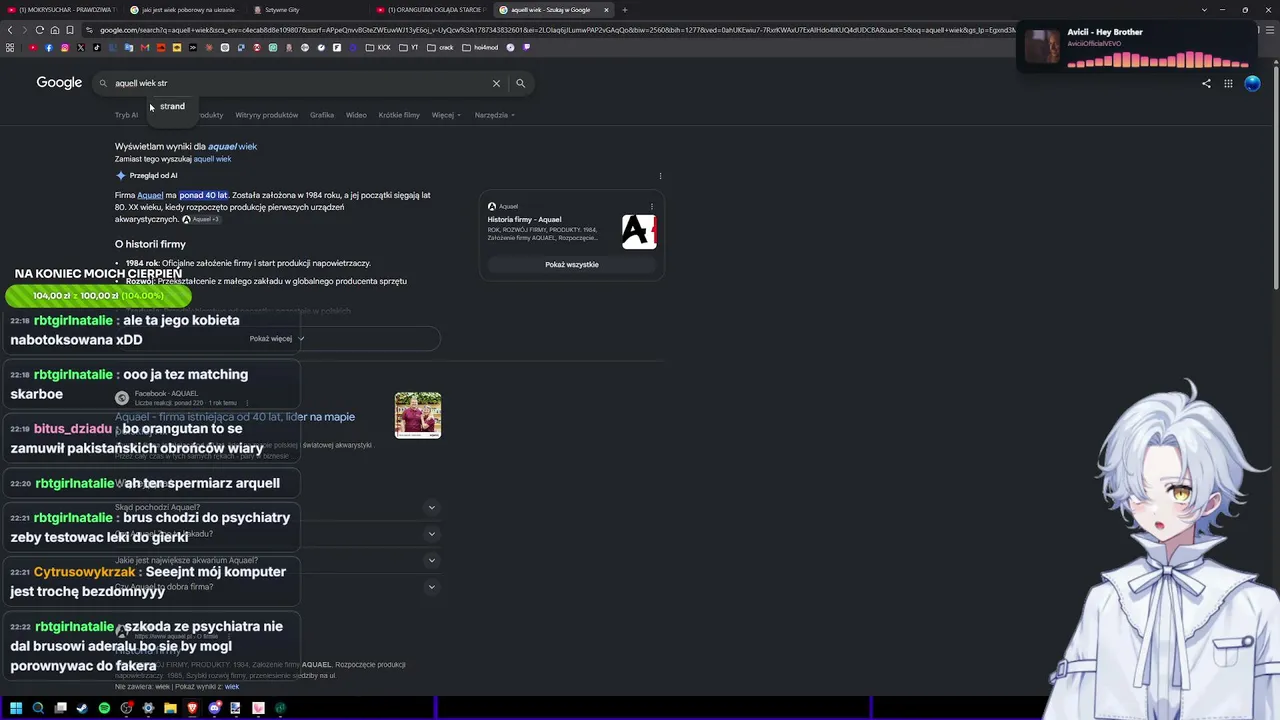Click the Google logo
This screenshot has height=720, width=1280.
click(x=59, y=83)
